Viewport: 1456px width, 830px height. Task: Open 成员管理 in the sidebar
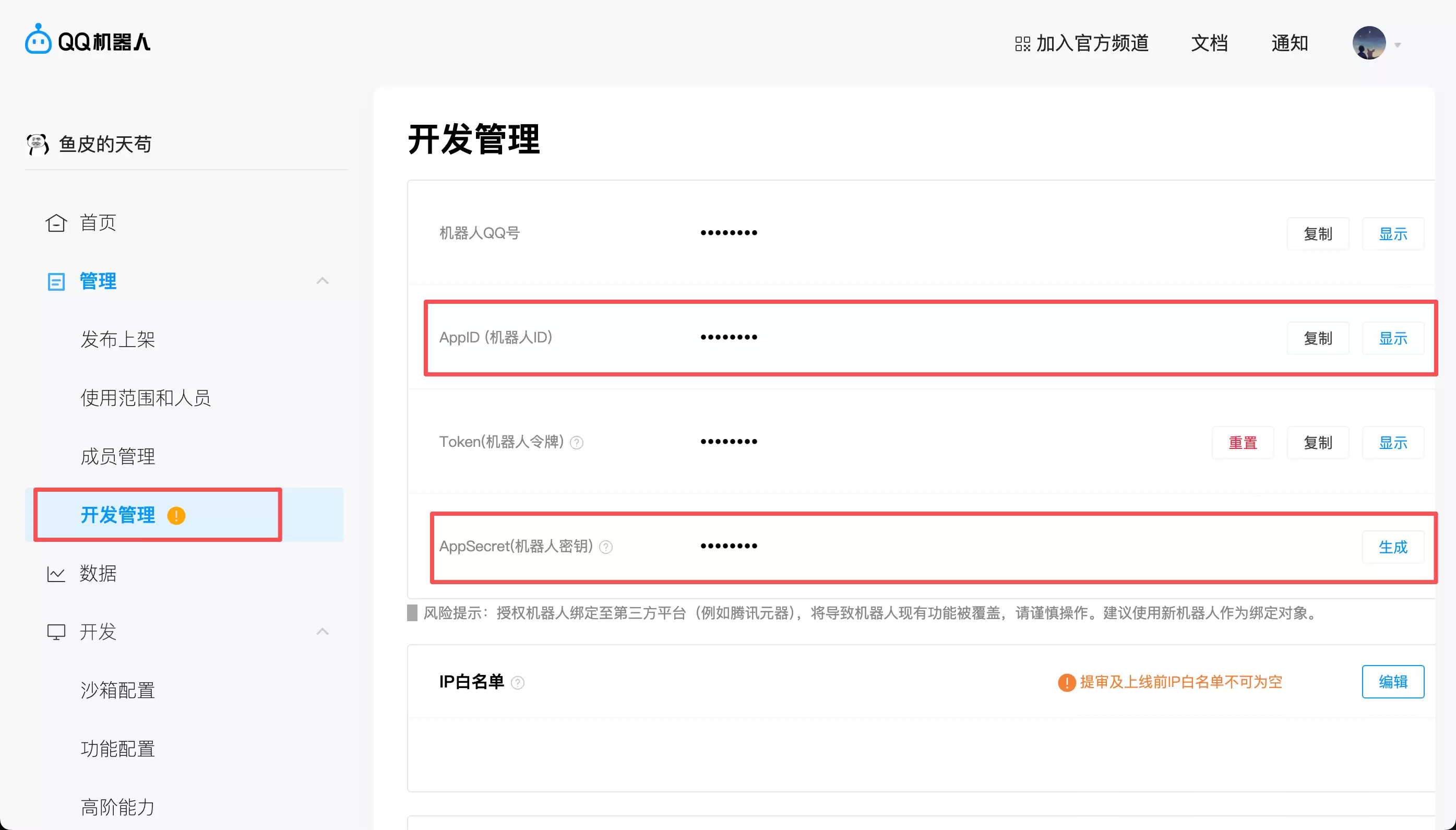point(117,456)
